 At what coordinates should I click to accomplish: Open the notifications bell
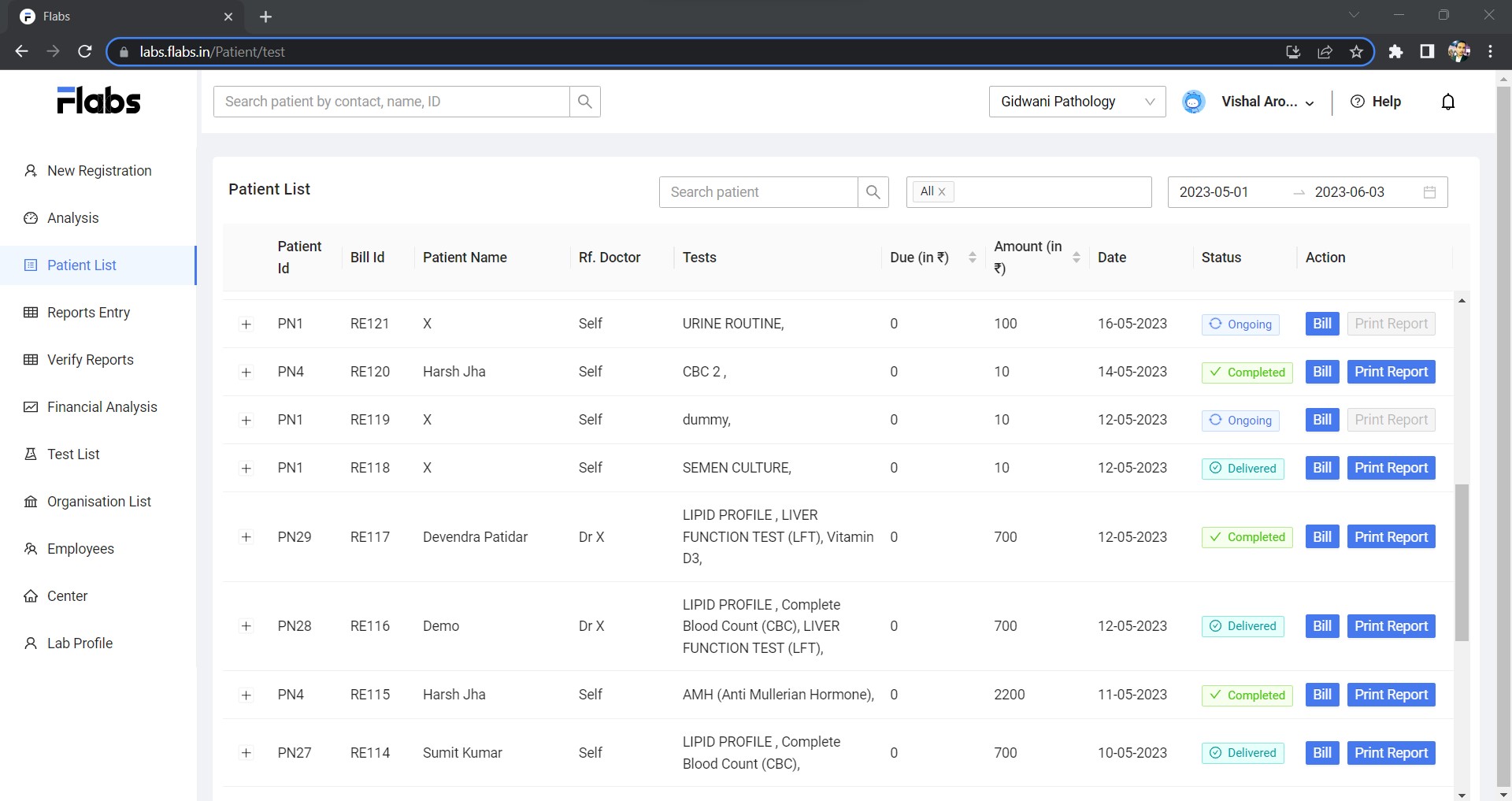tap(1448, 102)
